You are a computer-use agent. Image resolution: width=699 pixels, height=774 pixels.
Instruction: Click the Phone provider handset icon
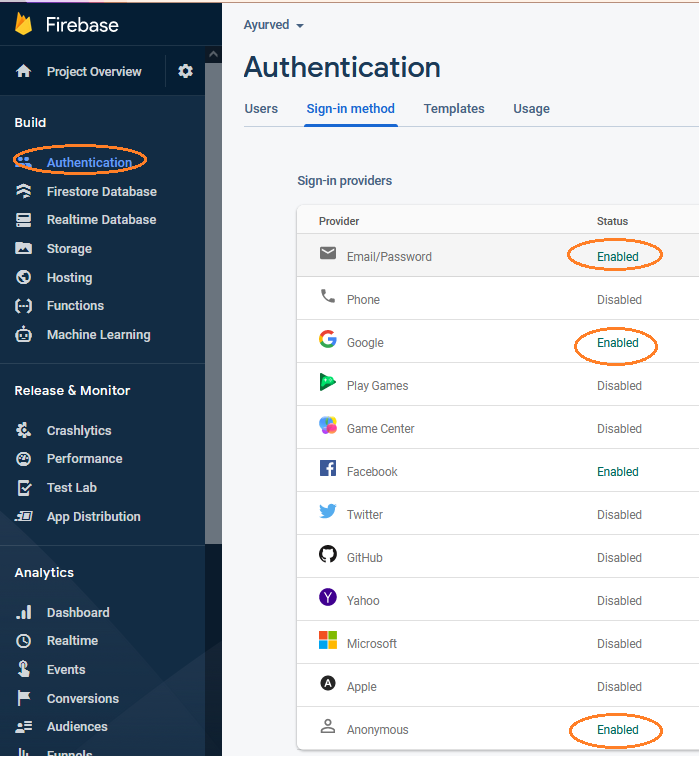328,296
